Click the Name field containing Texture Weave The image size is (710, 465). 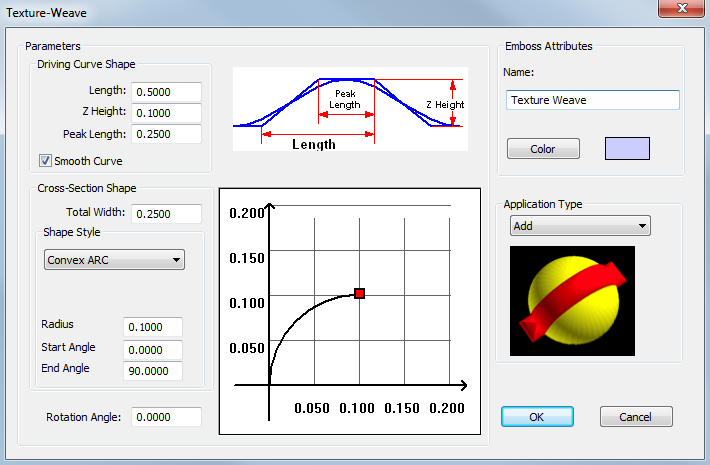click(x=593, y=100)
